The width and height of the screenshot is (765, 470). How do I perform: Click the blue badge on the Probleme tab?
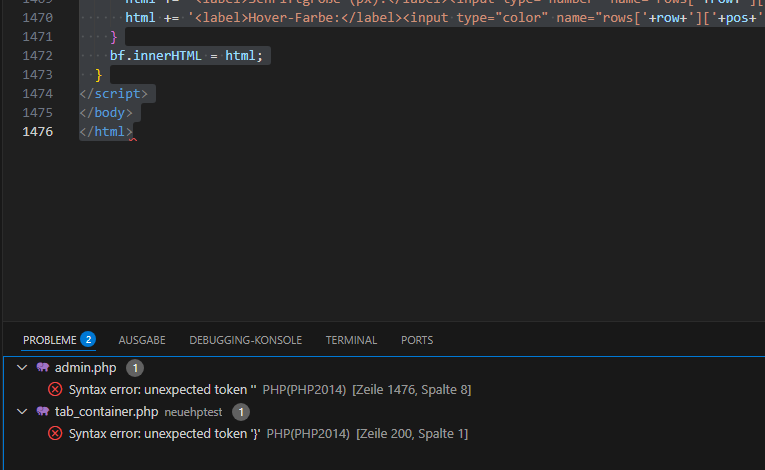click(x=88, y=340)
